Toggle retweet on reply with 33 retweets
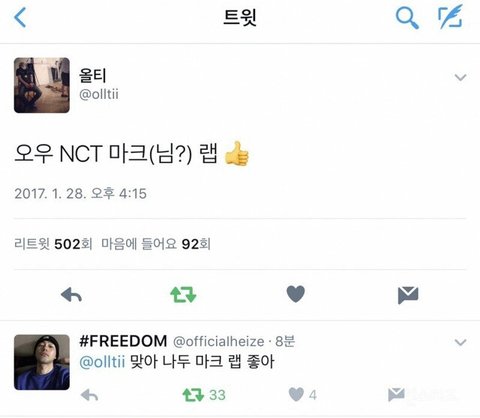Image resolution: width=480 pixels, height=418 pixels. [x=193, y=395]
